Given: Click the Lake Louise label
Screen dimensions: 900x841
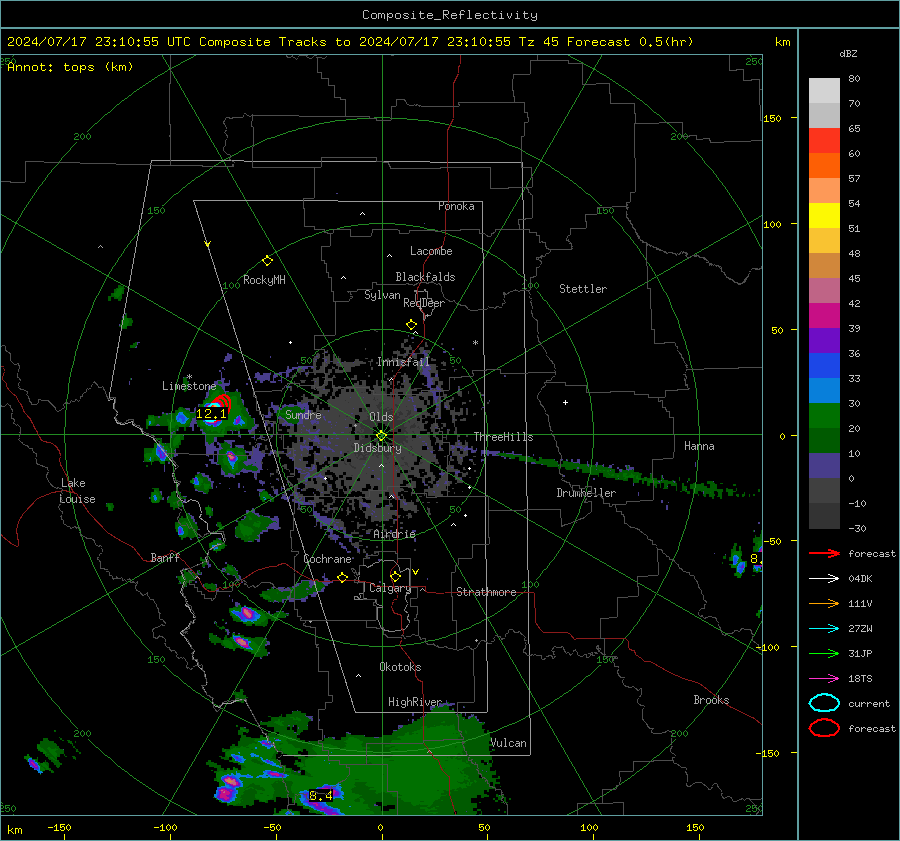Looking at the screenshot, I should pyautogui.click(x=77, y=491).
